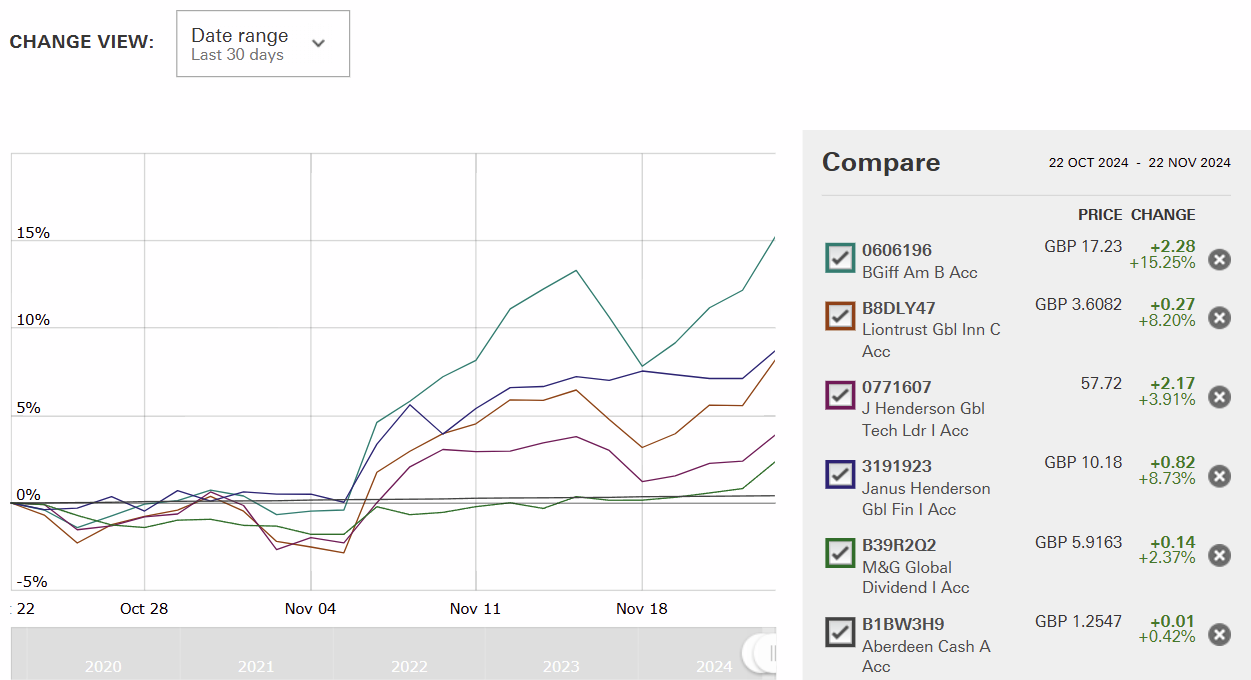
Task: Open the BGiff Am B Acc fund name
Action: pos(919,272)
